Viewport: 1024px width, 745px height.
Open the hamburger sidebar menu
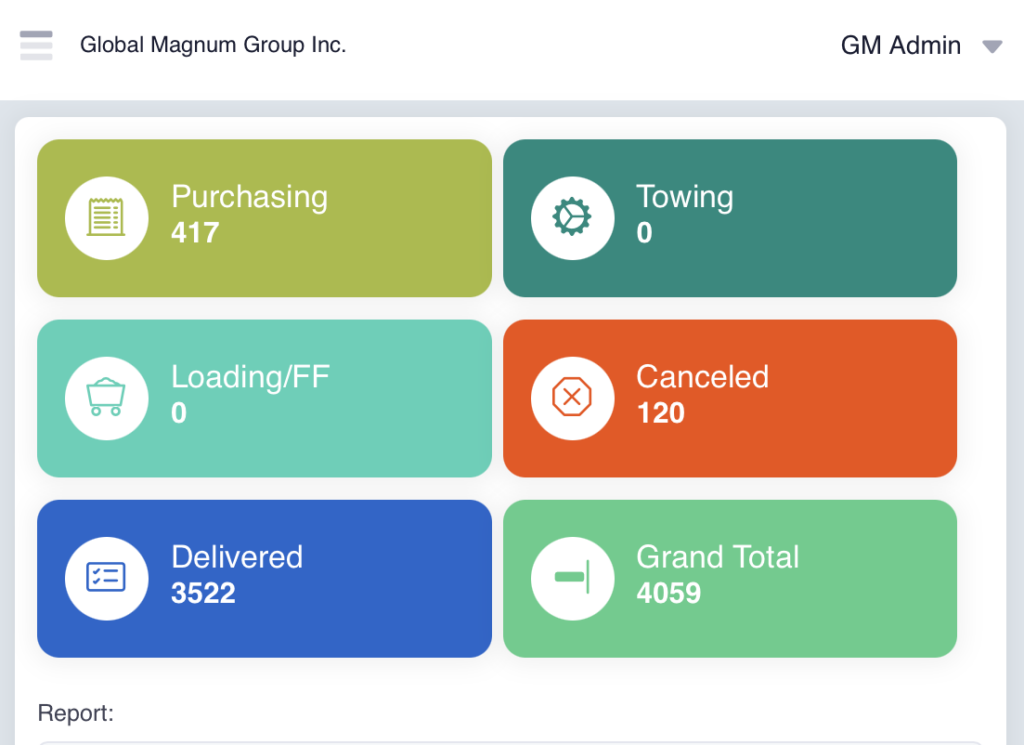point(36,45)
